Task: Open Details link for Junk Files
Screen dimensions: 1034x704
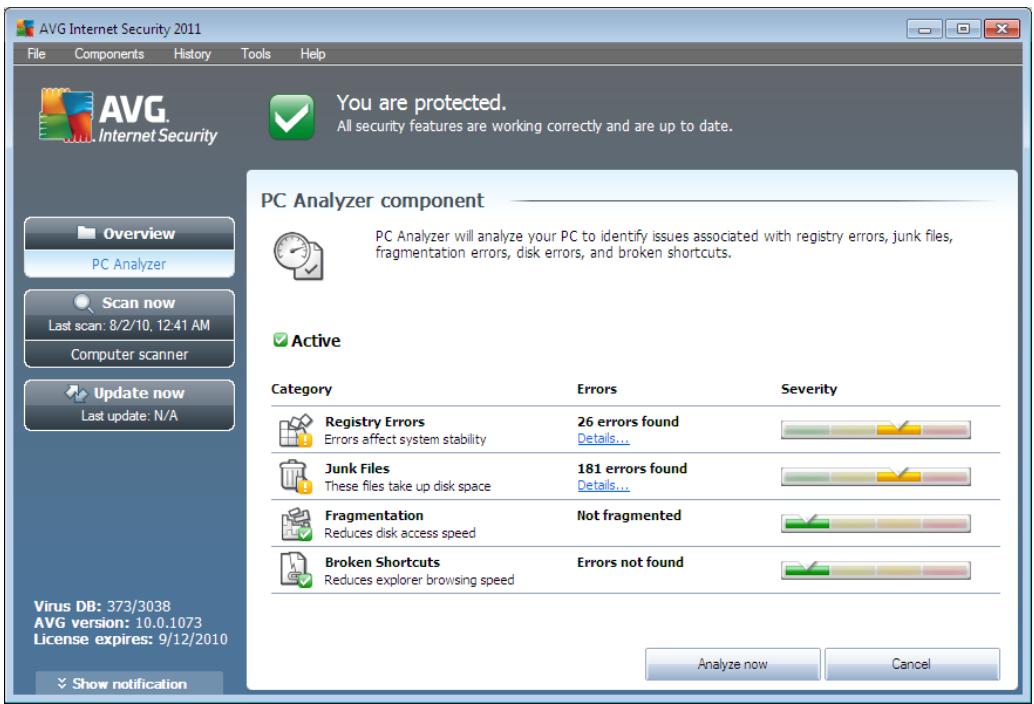Action: pos(603,486)
